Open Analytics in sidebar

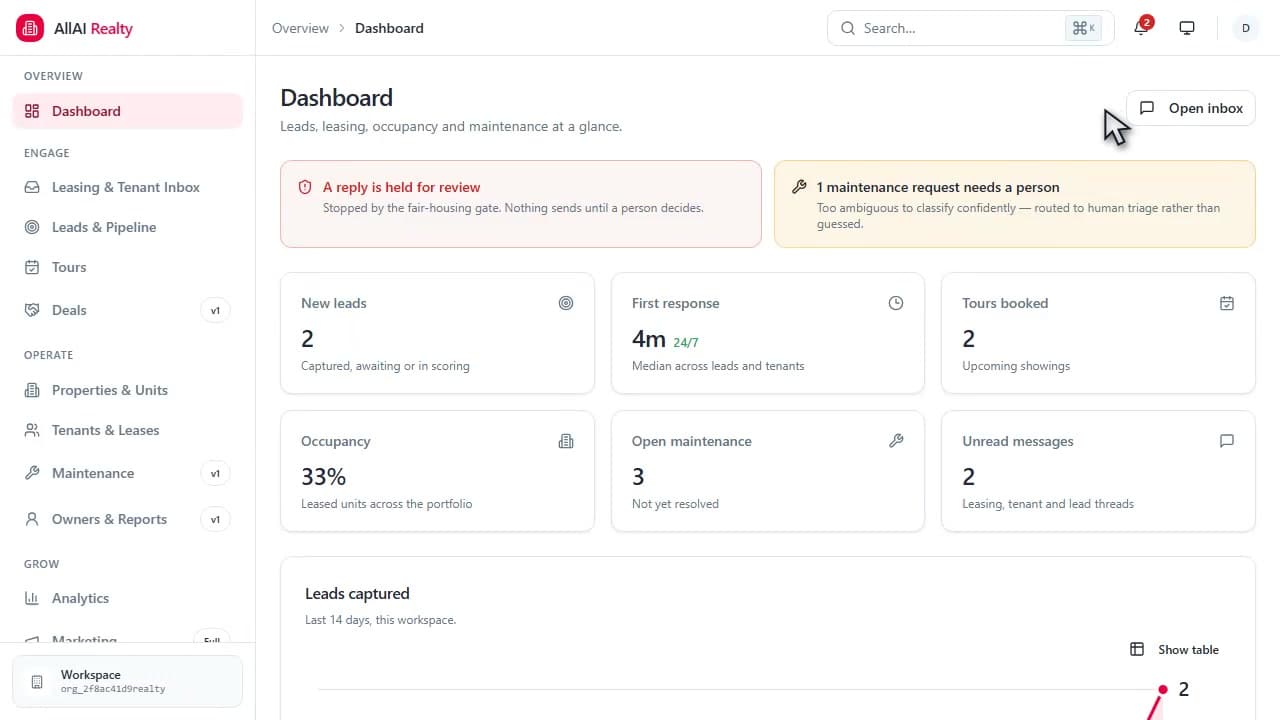(x=127, y=598)
